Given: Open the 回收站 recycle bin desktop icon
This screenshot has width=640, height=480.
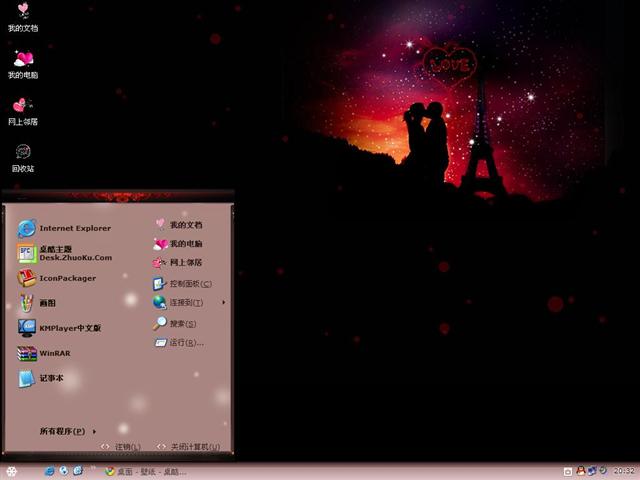Looking at the screenshot, I should [x=23, y=158].
